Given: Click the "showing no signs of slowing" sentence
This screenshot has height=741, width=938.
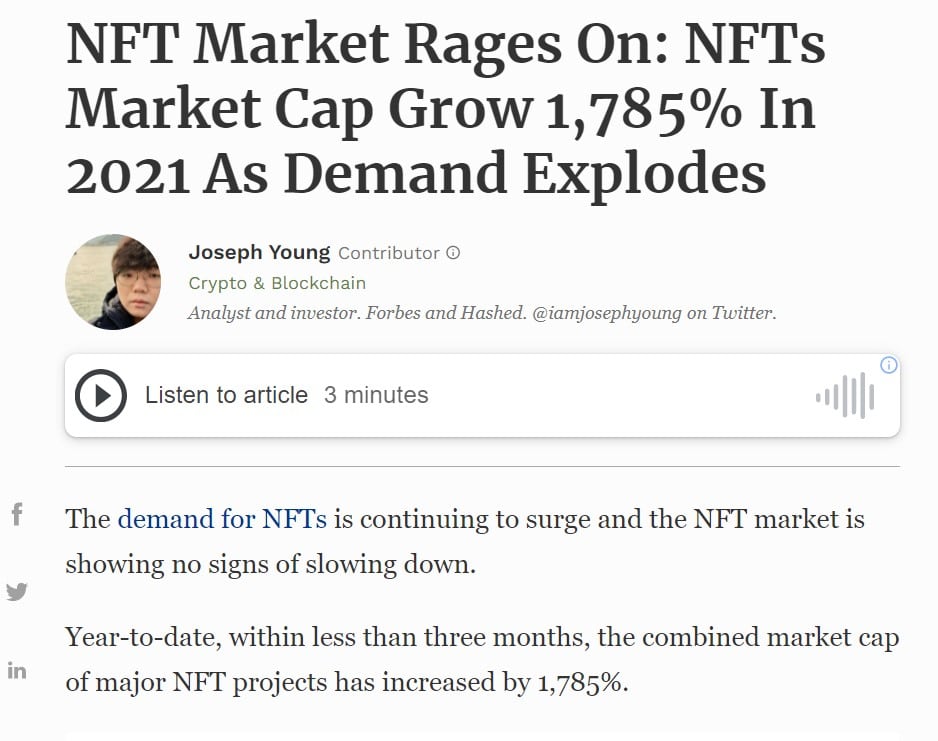Looking at the screenshot, I should point(270,564).
